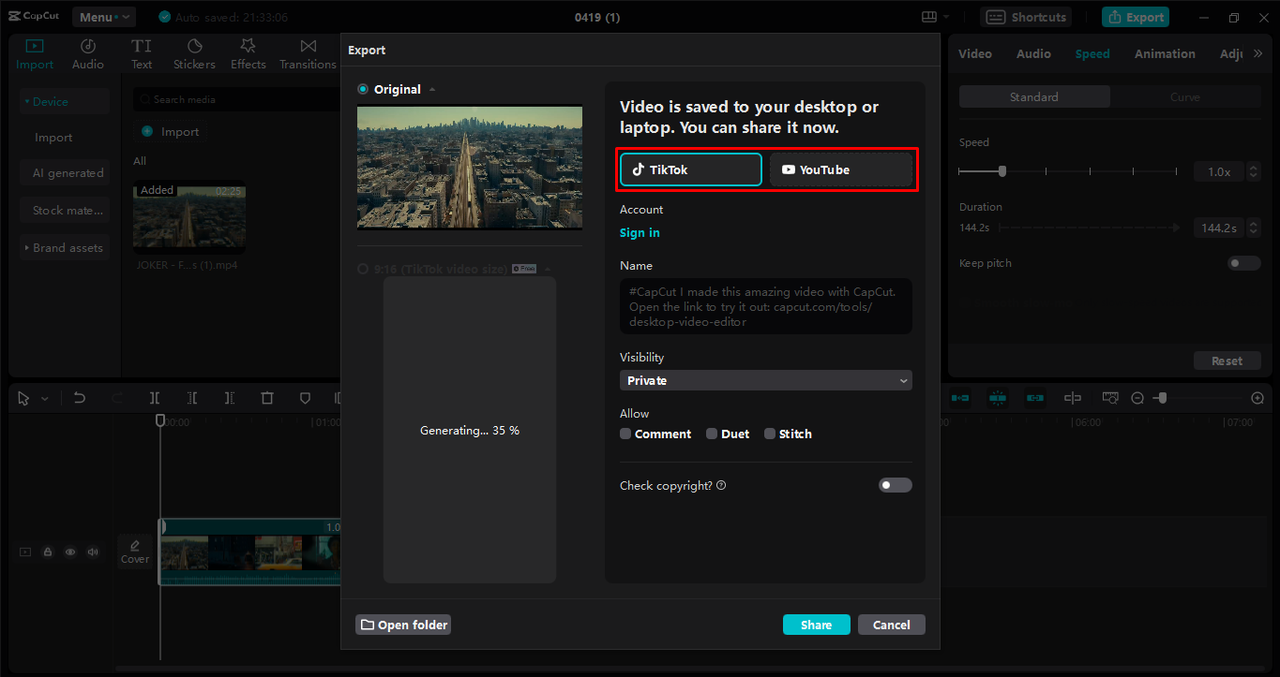Click the Sign in link under Account
1280x677 pixels.
[x=640, y=233]
